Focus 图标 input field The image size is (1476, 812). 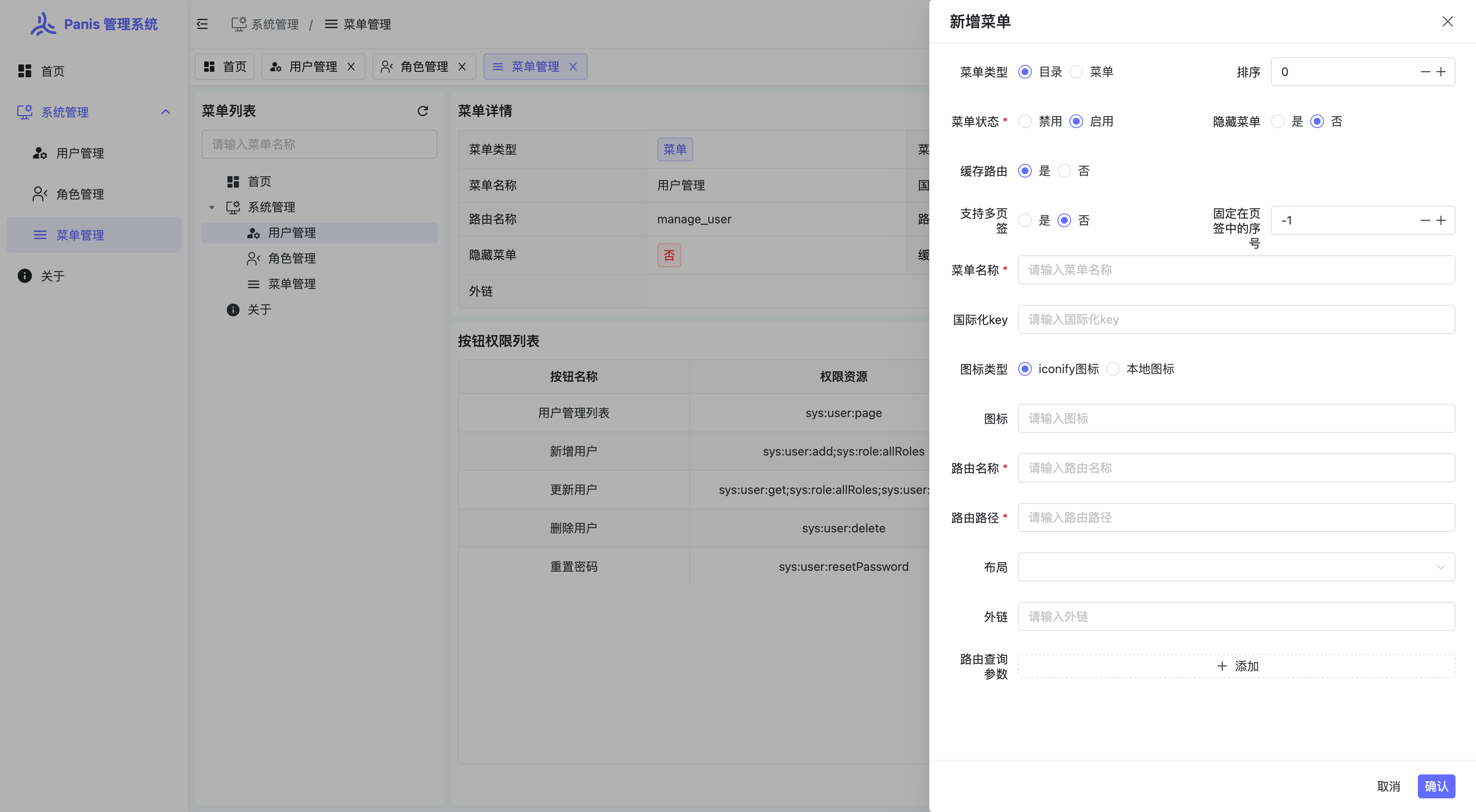click(x=1236, y=419)
